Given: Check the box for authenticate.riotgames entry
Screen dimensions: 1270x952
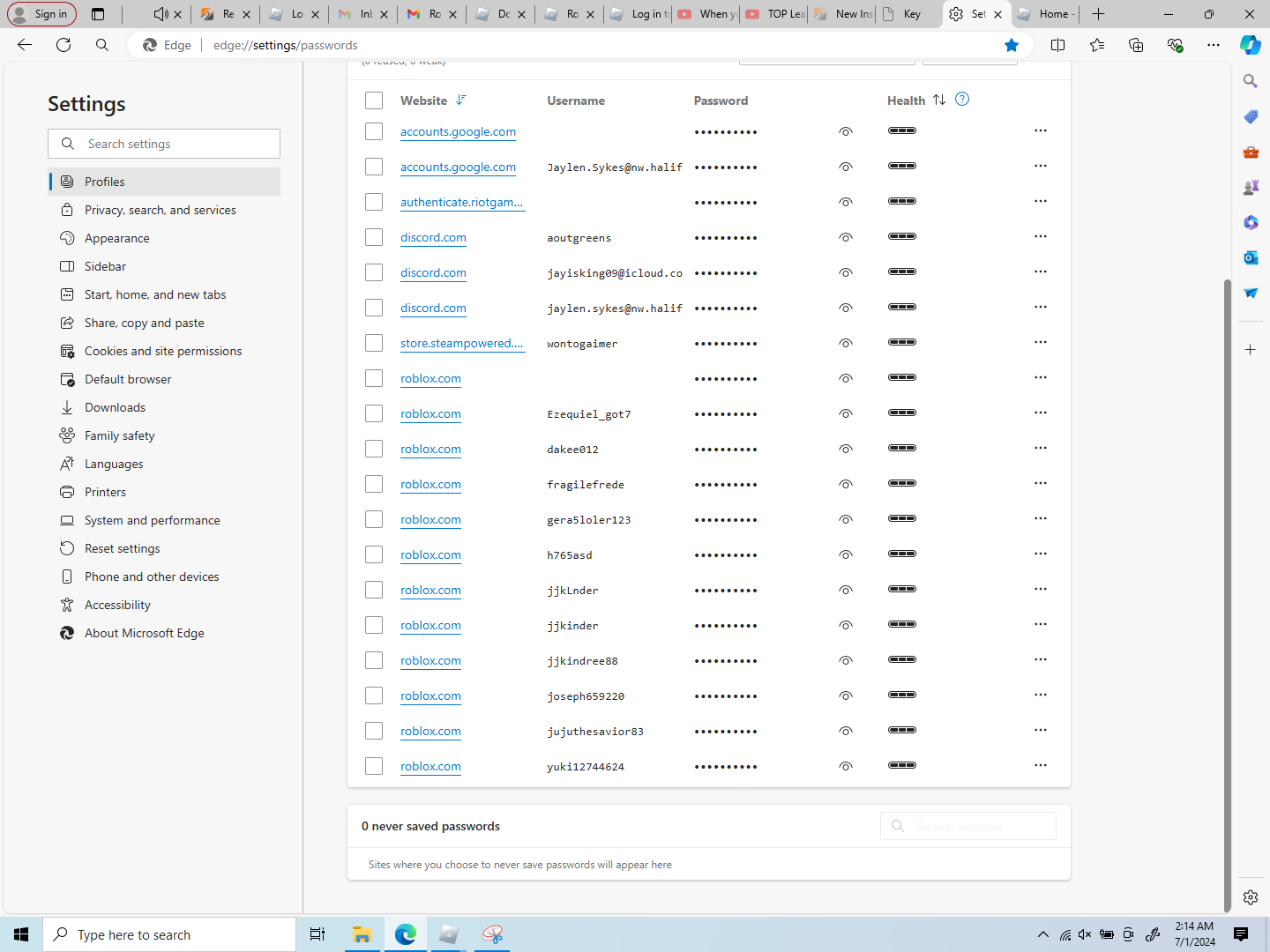Looking at the screenshot, I should click(374, 202).
